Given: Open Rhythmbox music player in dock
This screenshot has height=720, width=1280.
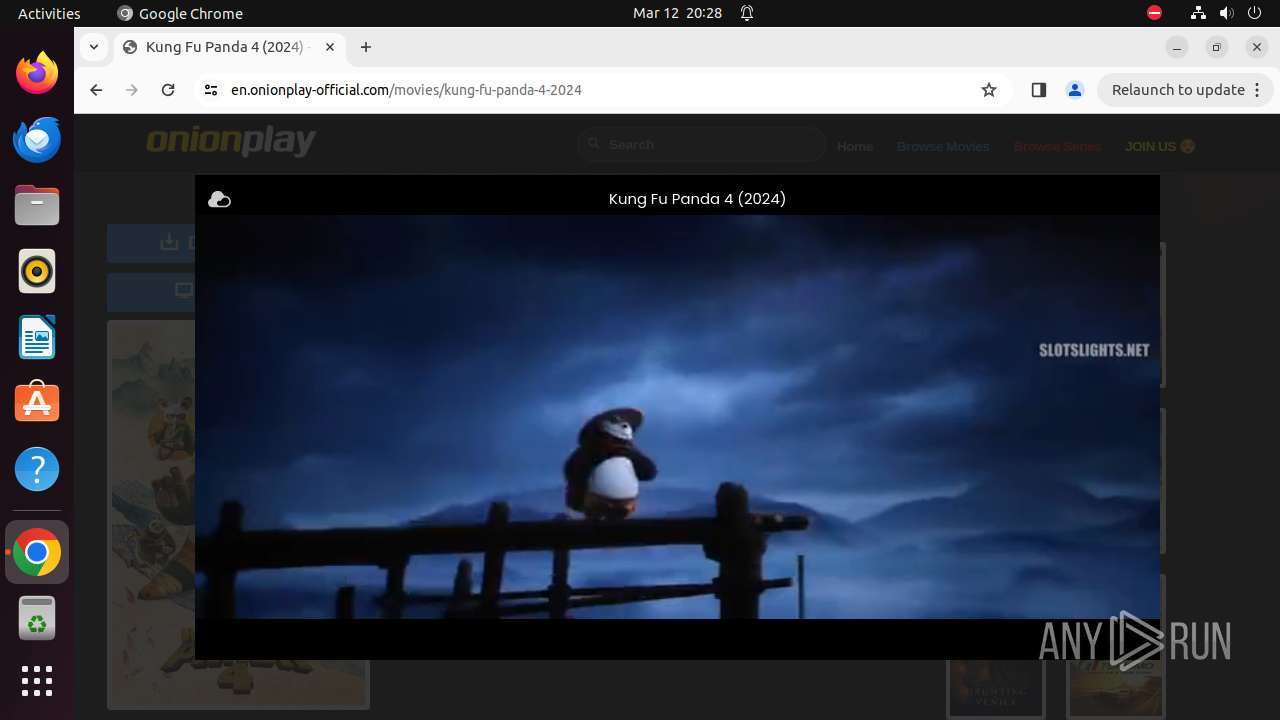Looking at the screenshot, I should click(37, 271).
